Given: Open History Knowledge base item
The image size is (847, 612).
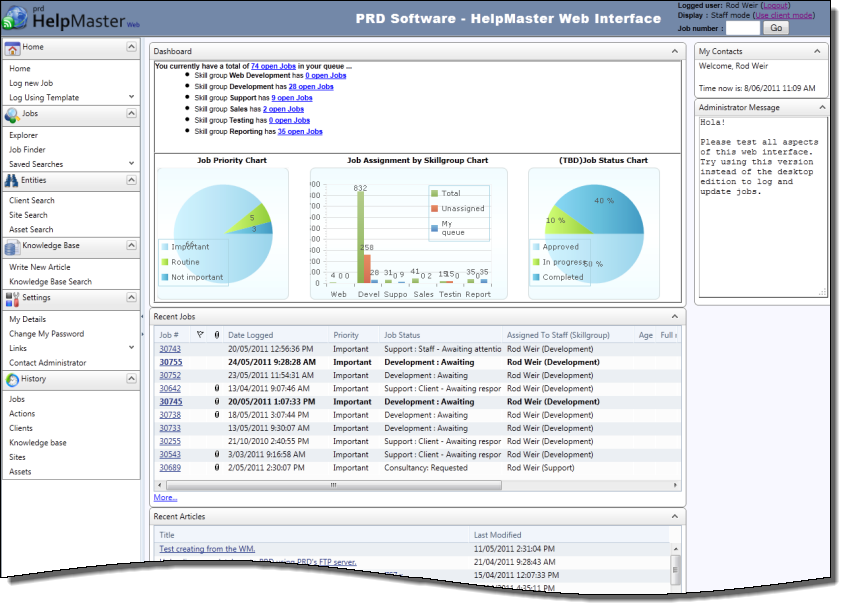Looking at the screenshot, I should 38,442.
